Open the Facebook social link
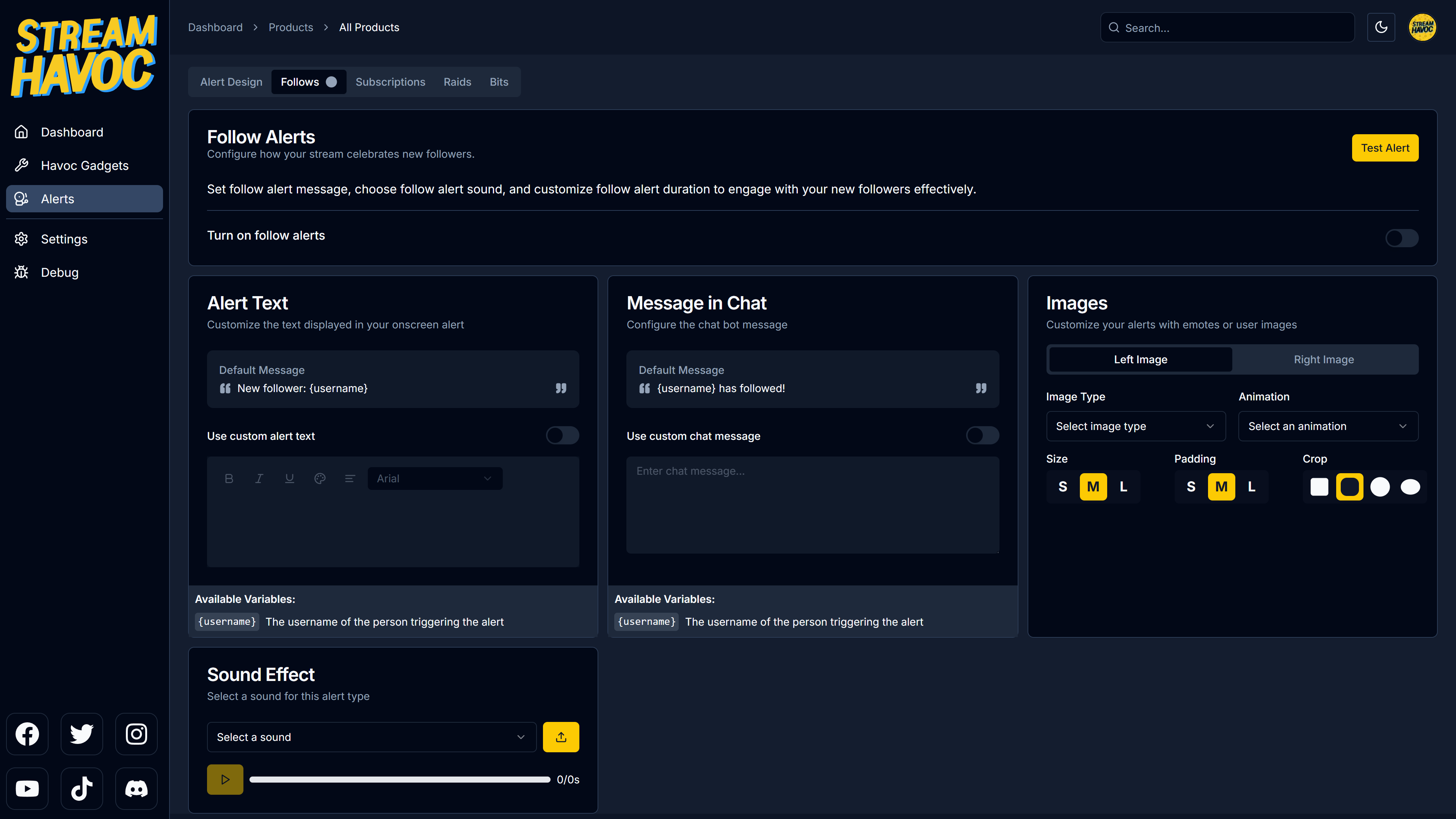Screen dimensions: 1456x819 (27, 734)
